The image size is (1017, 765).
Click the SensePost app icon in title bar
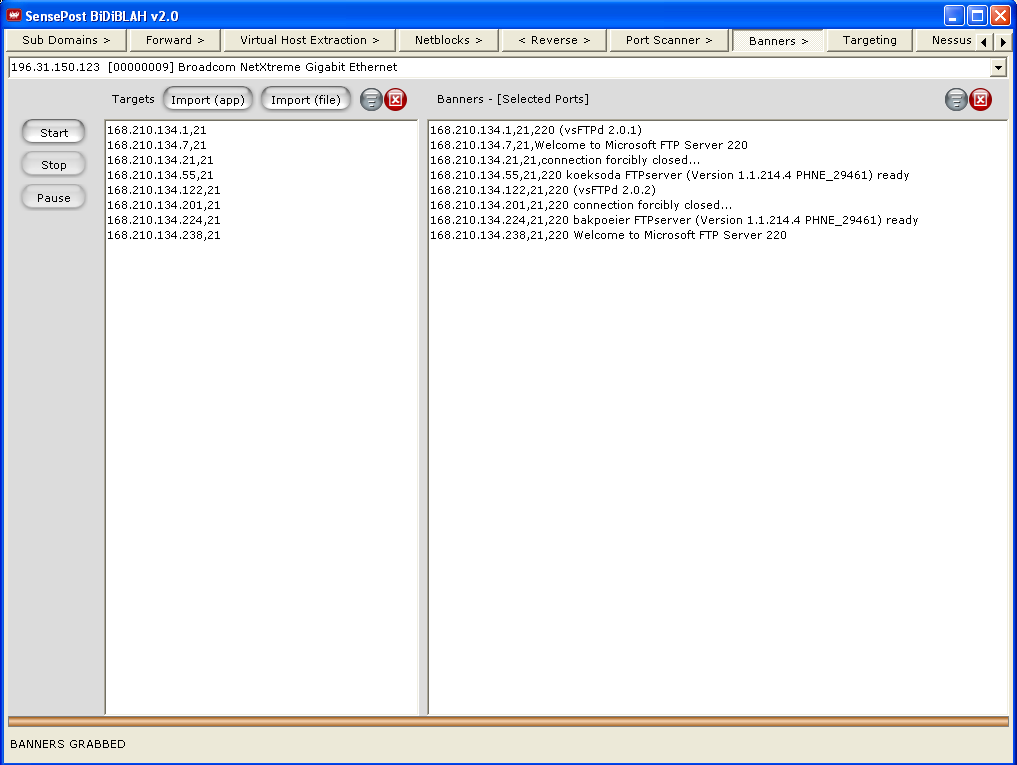pyautogui.click(x=14, y=15)
